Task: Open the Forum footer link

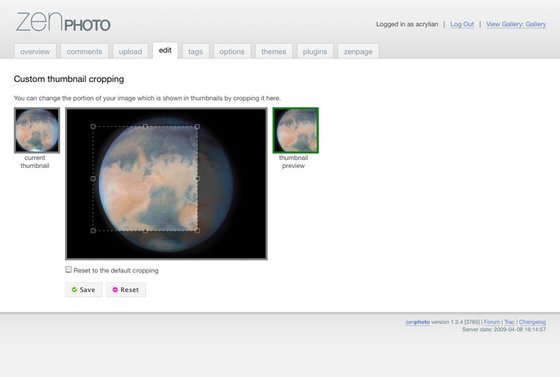Action: [492, 322]
